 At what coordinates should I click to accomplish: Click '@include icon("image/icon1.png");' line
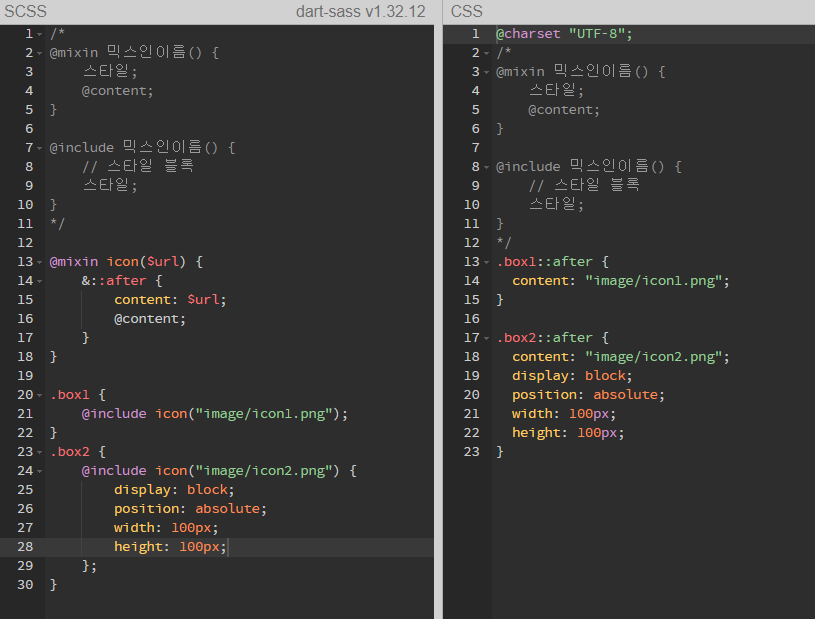tap(215, 414)
